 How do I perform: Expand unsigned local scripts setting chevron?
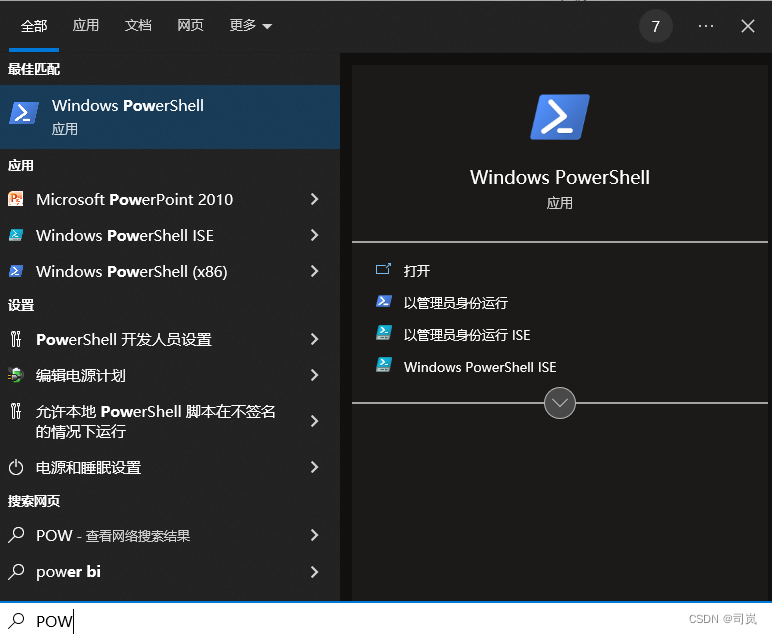coord(314,421)
